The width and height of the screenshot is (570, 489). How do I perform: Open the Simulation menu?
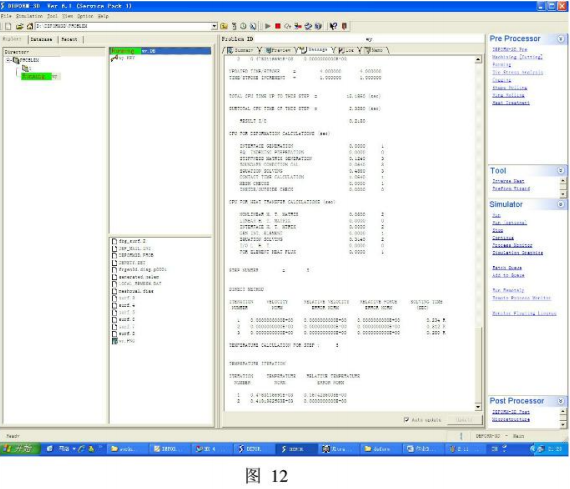pos(29,16)
